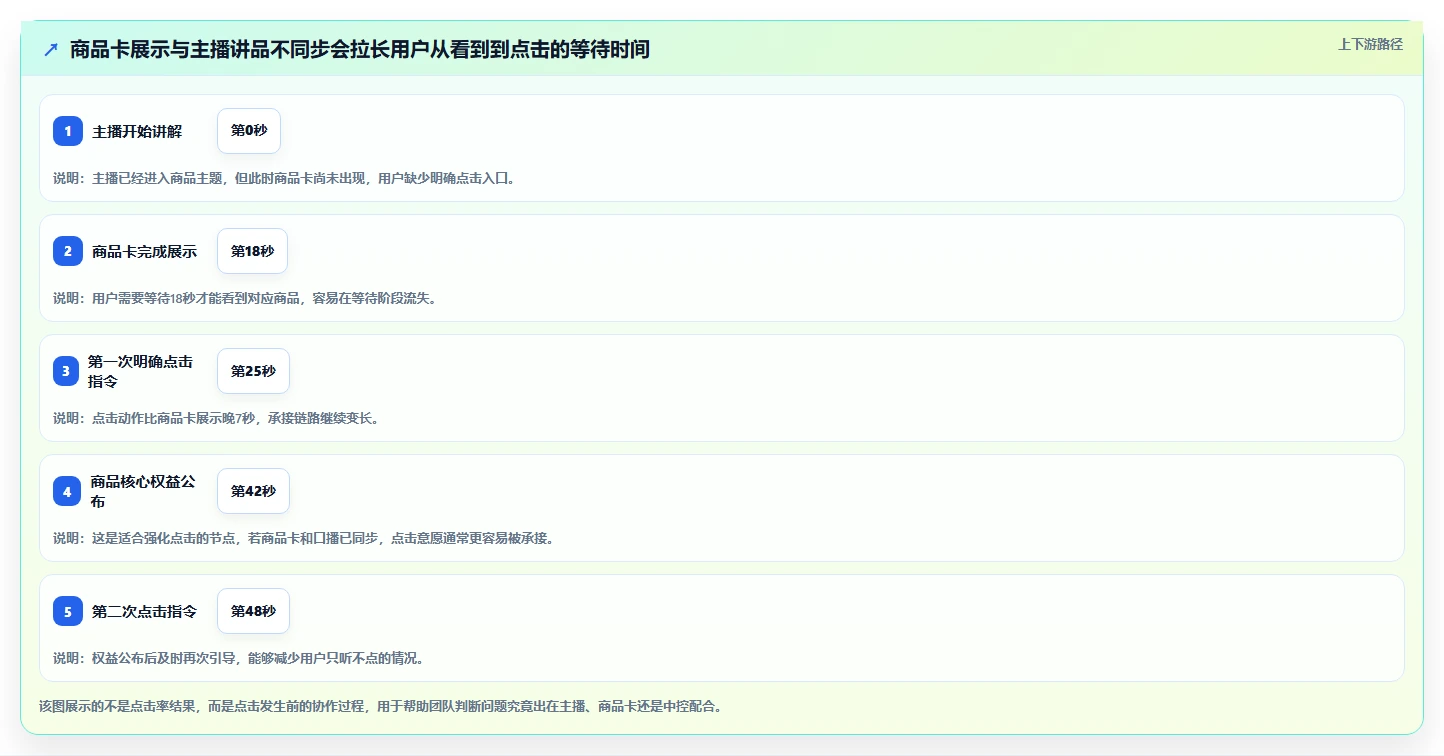
Task: Click the 上下游路径 label
Action: click(x=1370, y=44)
